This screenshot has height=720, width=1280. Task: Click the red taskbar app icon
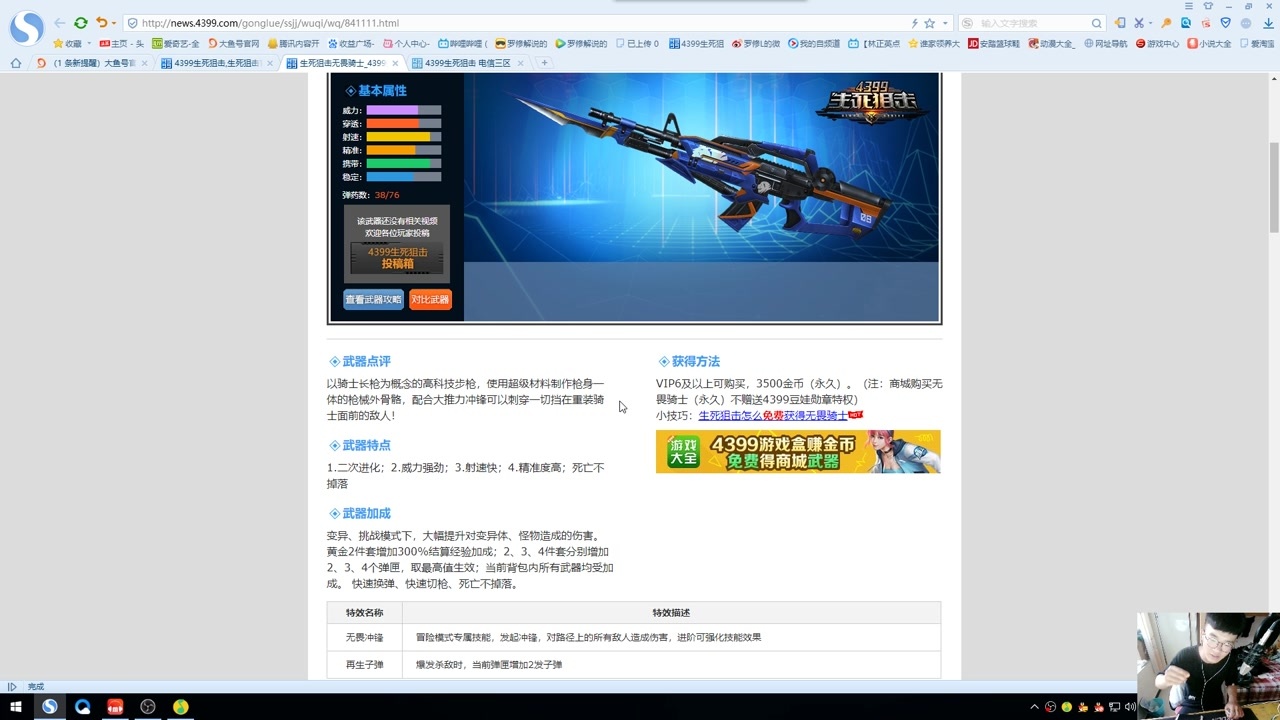[115, 707]
